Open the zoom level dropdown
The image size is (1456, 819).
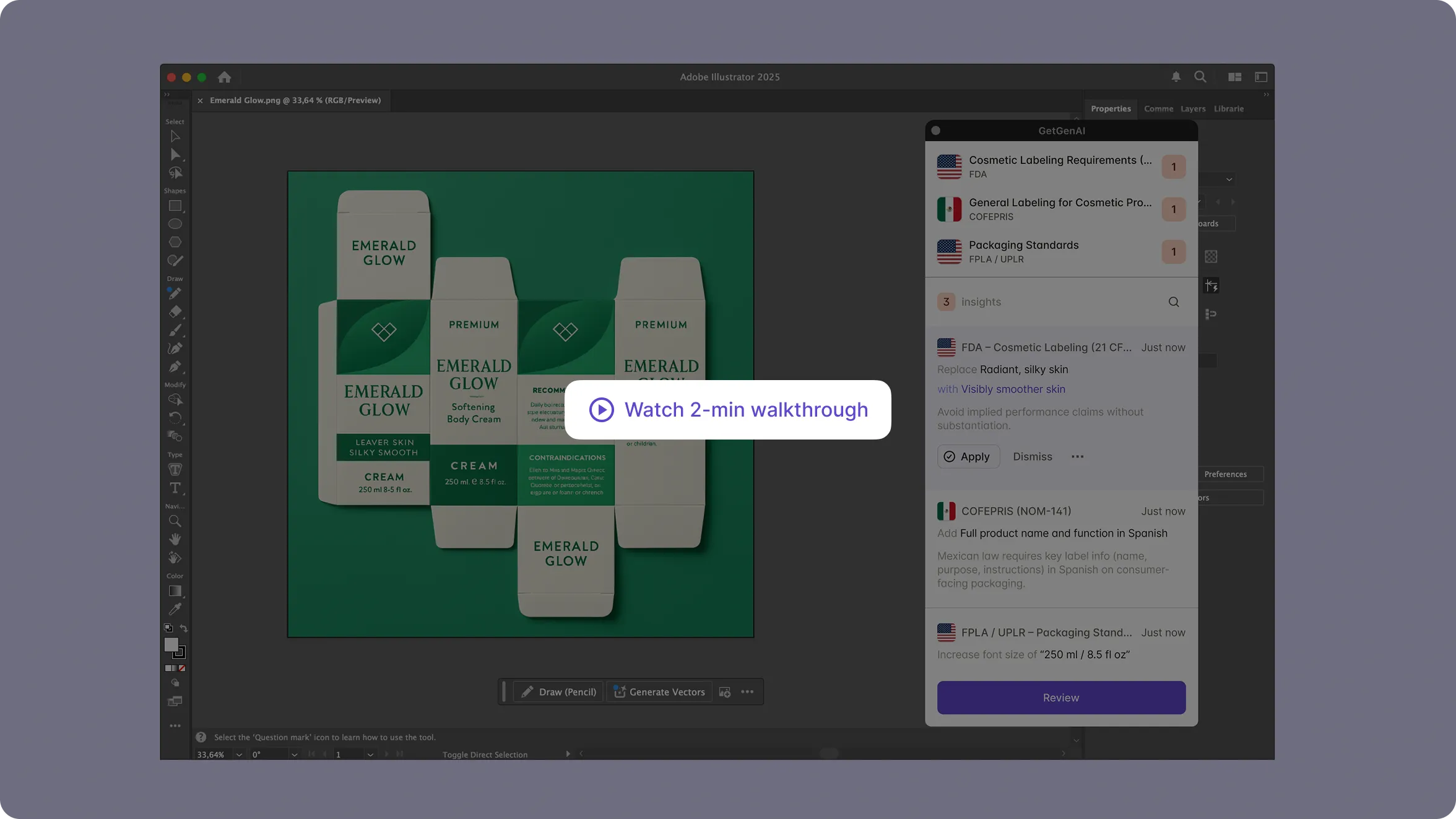[x=239, y=755]
